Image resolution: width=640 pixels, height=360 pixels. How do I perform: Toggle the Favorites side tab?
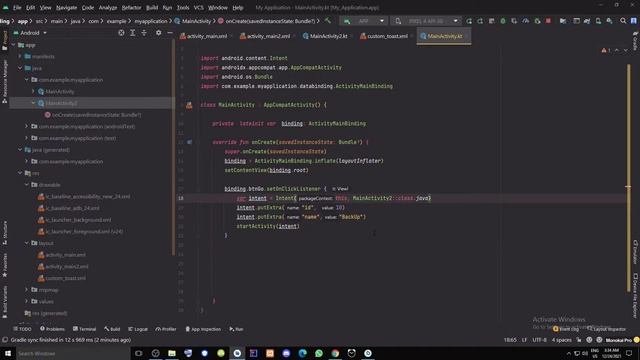pos(5,265)
